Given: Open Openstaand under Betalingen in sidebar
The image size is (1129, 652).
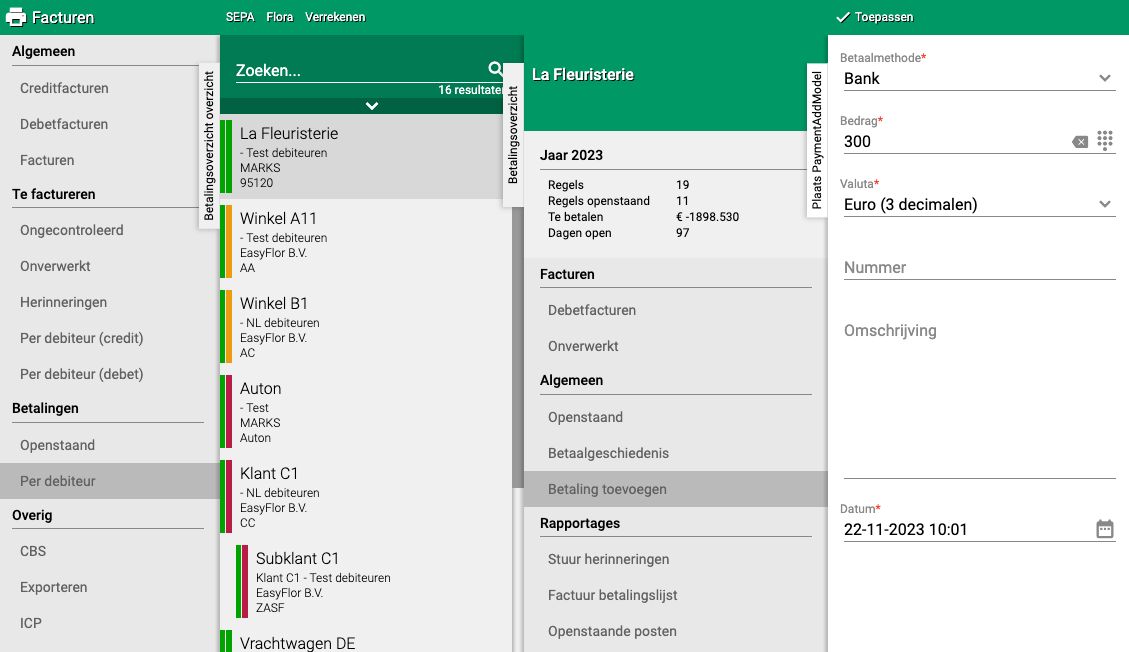Looking at the screenshot, I should (x=109, y=445).
